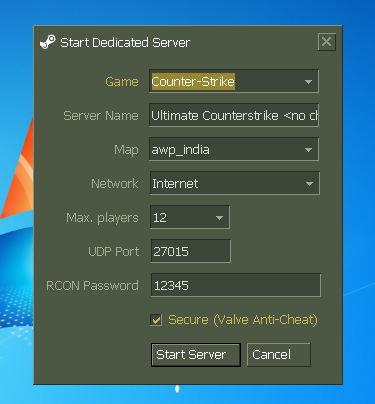Image resolution: width=375 pixels, height=404 pixels.
Task: Open the Network dropdown set to Internet
Action: coord(235,183)
